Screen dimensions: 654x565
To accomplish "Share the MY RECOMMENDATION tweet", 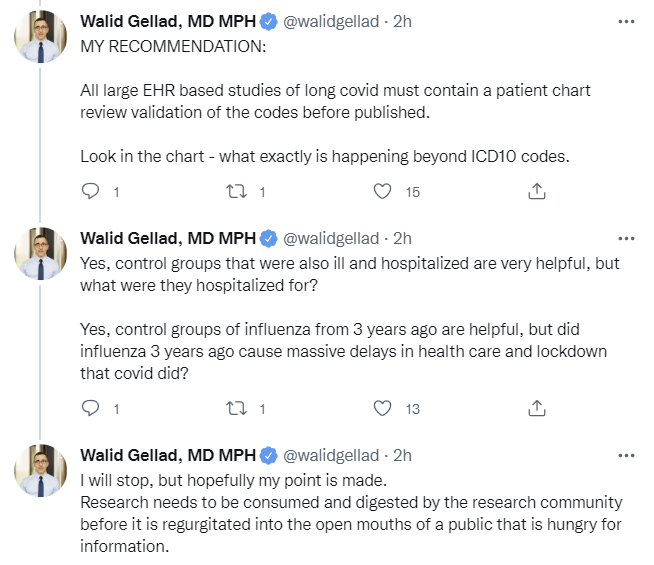I will tap(536, 191).
